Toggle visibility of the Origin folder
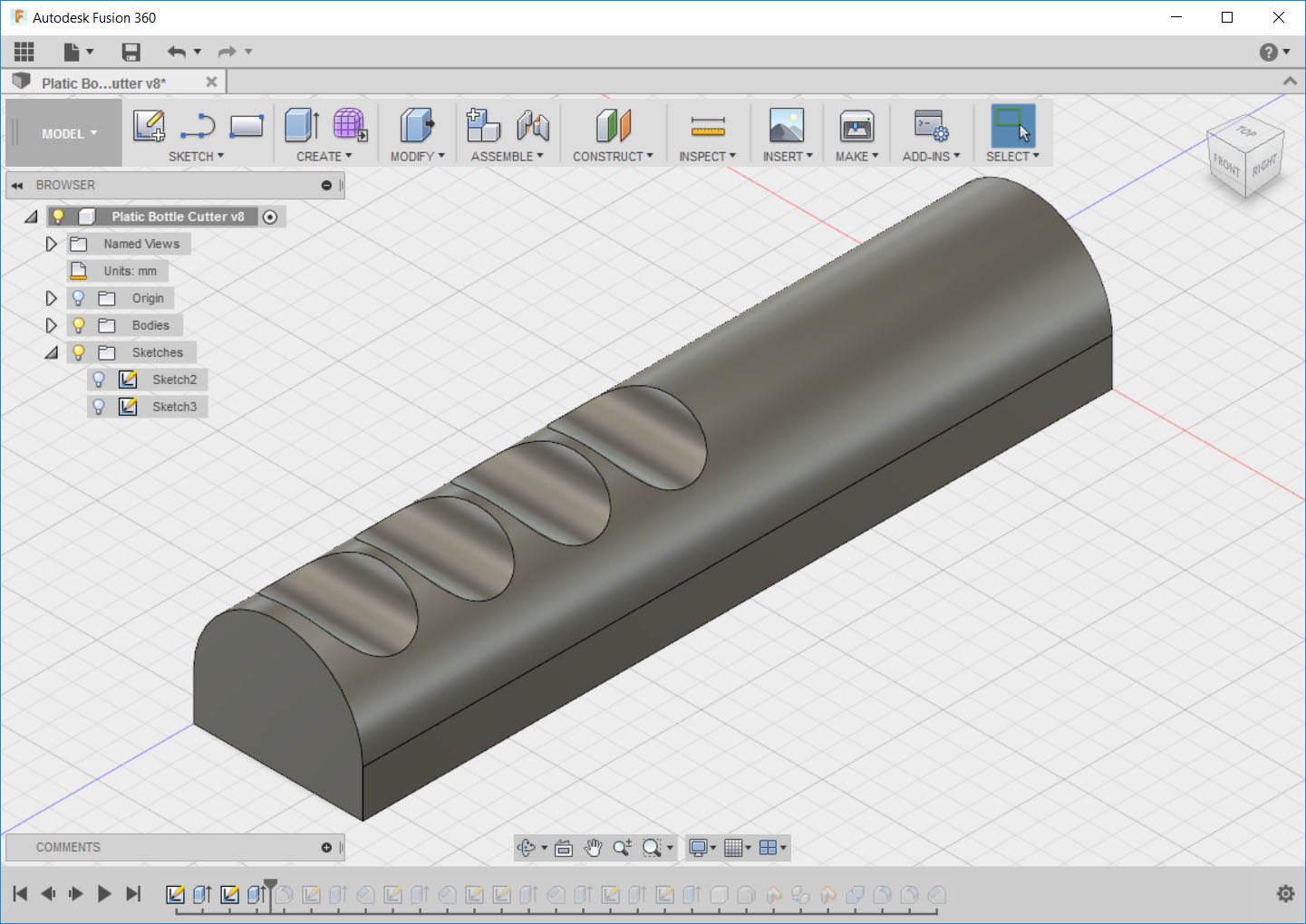 click(x=78, y=297)
